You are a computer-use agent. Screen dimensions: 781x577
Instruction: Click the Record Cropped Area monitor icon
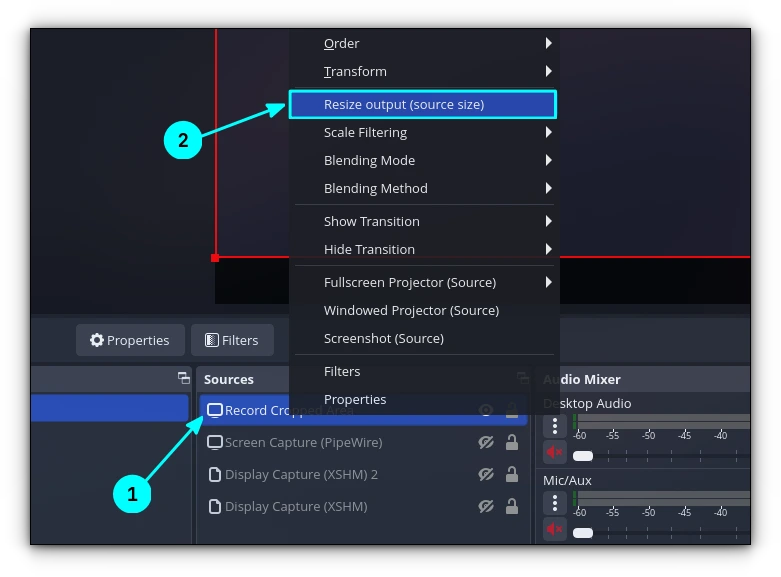215,411
